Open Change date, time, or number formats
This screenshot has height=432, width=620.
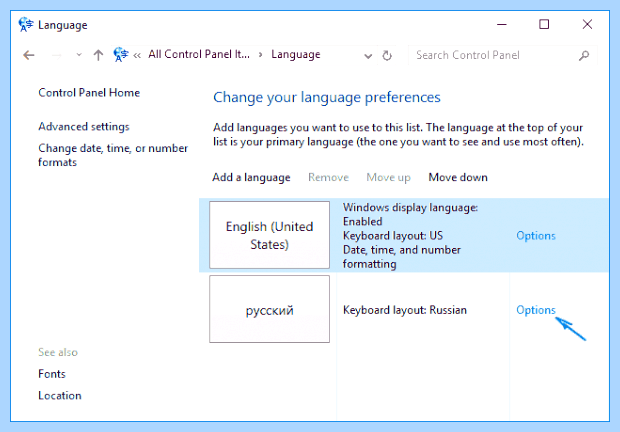click(113, 155)
